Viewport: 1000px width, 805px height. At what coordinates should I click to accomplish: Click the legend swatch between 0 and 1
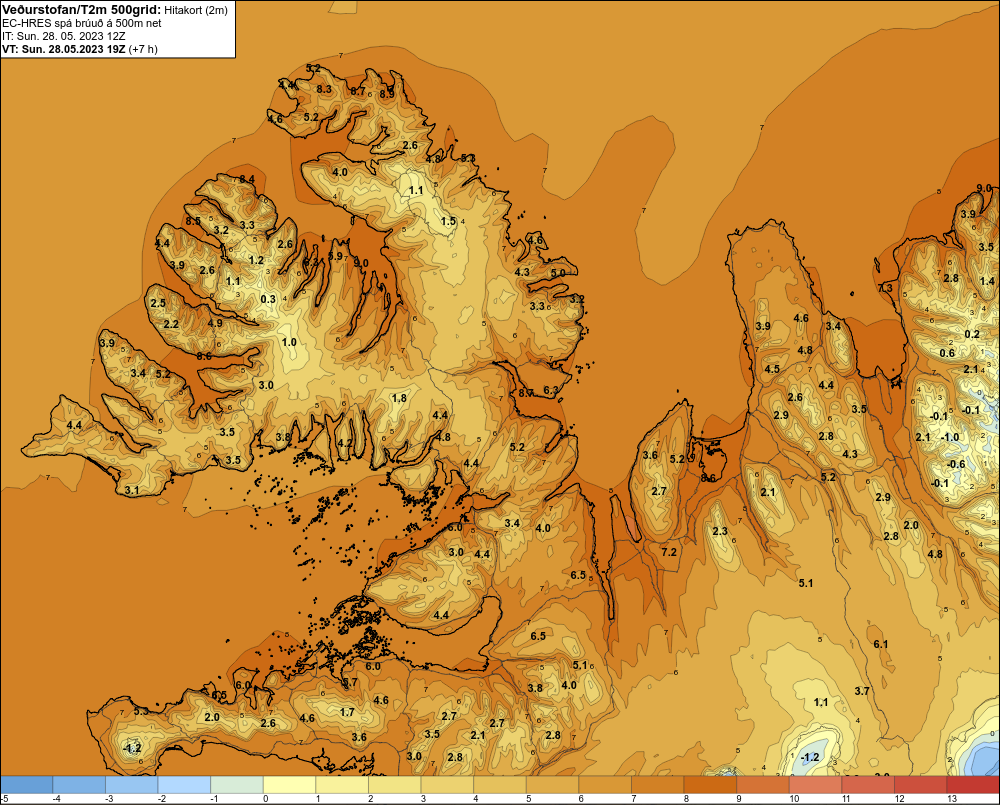pos(289,785)
